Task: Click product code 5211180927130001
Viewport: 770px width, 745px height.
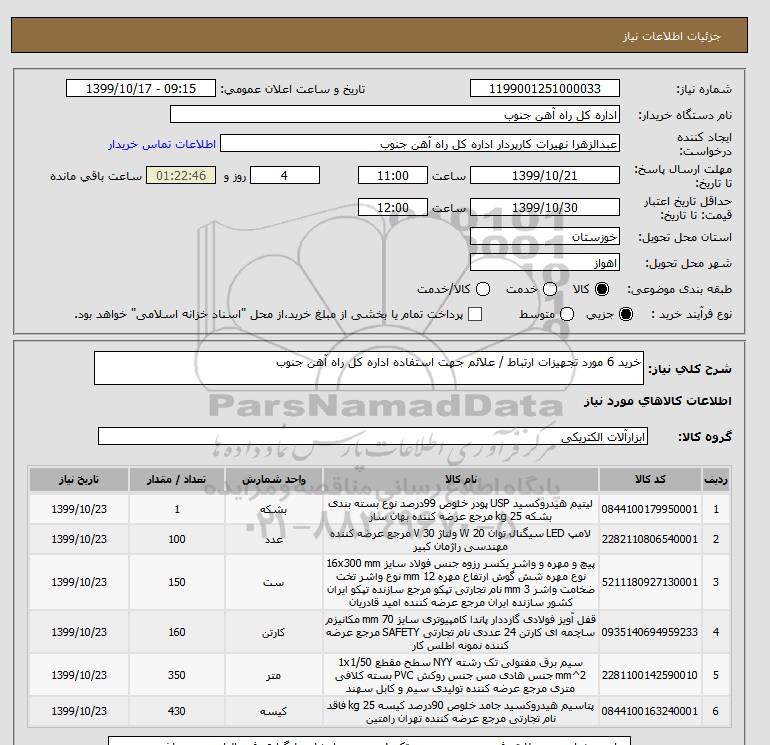Action: coord(650,582)
